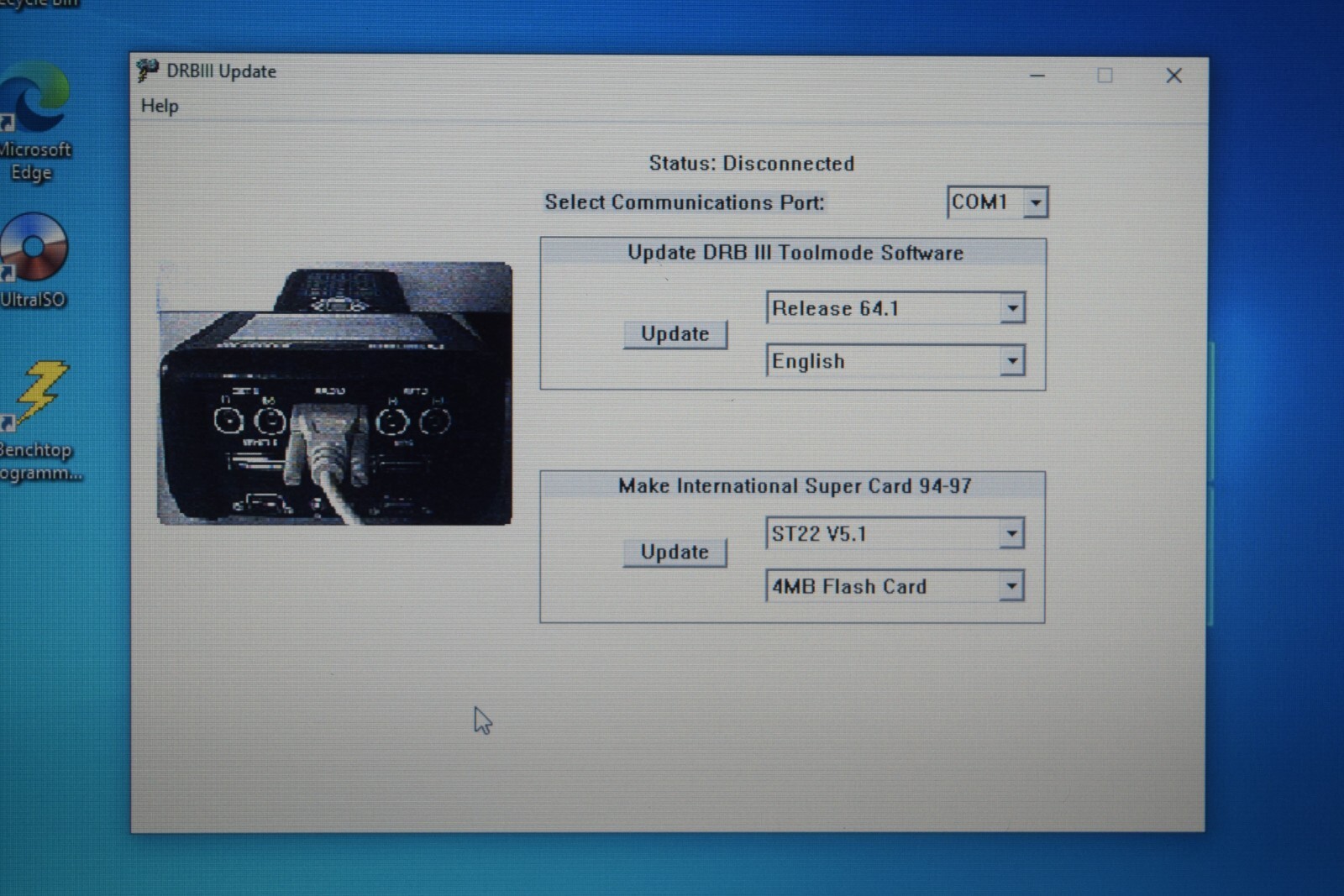
Task: Expand the English language dropdown
Action: (x=1012, y=361)
